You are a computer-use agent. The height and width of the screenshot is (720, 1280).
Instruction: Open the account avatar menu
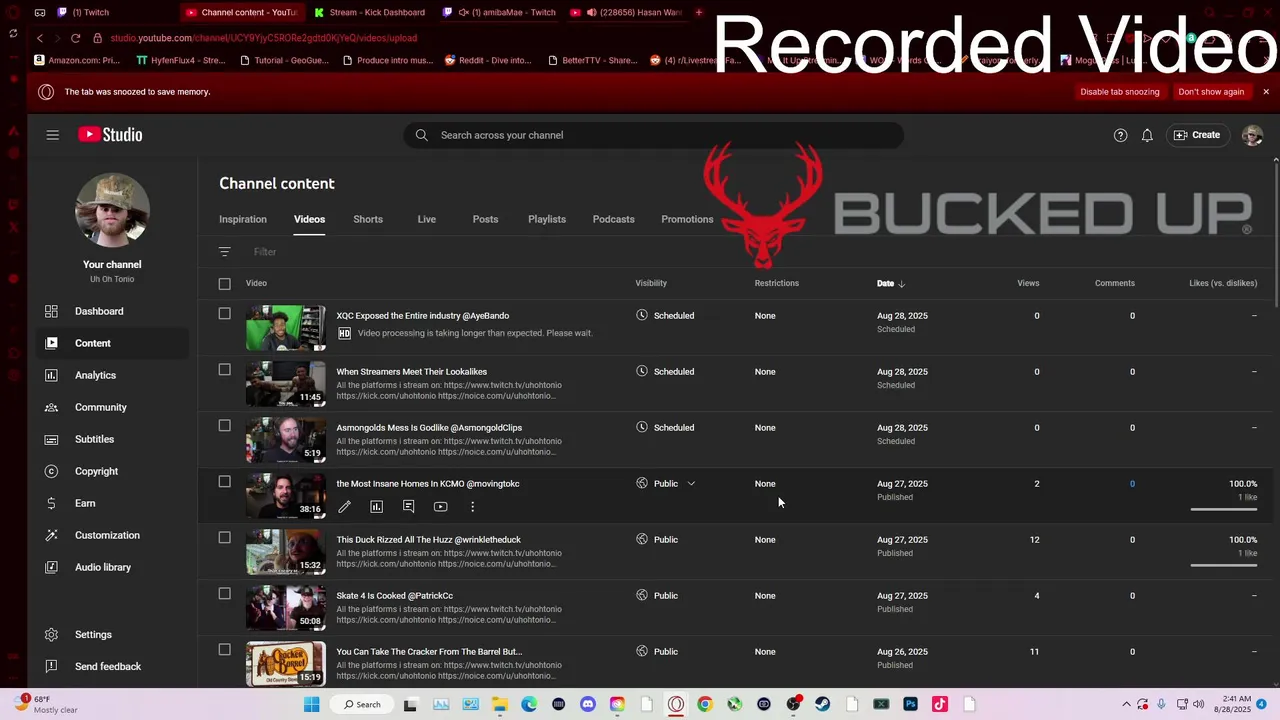point(1252,135)
